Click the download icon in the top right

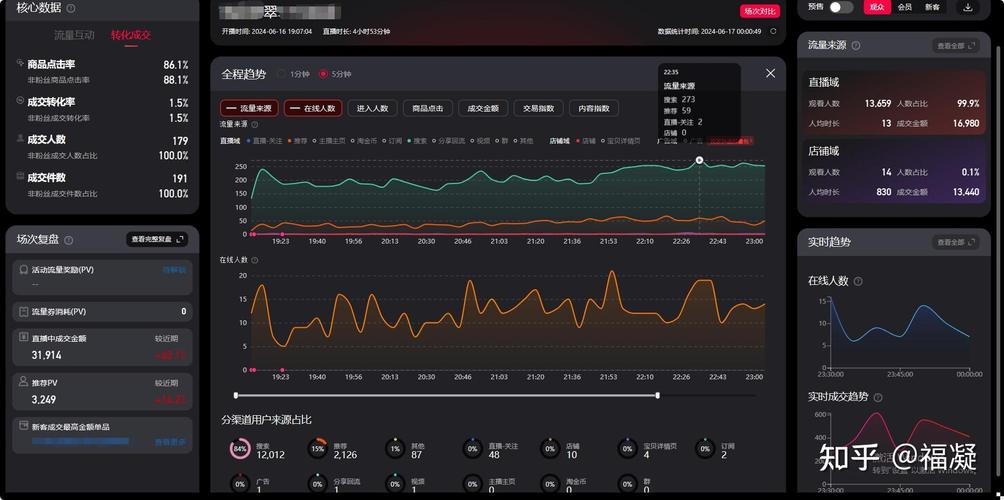[968, 7]
